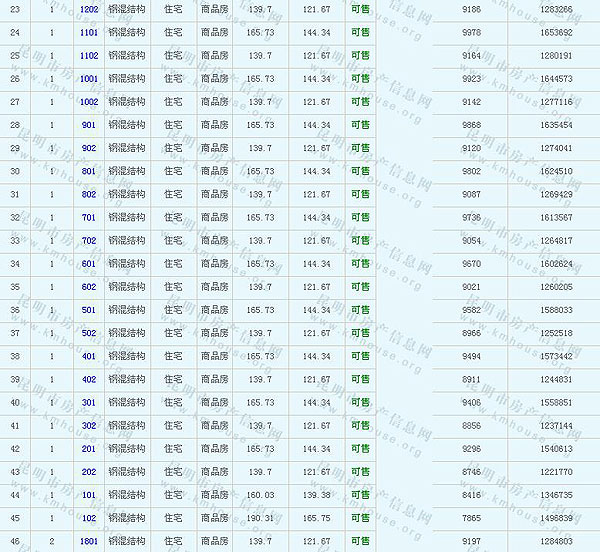Viewport: 600px width, 552px height.
Task: Open room 101 link
Action: (89, 495)
